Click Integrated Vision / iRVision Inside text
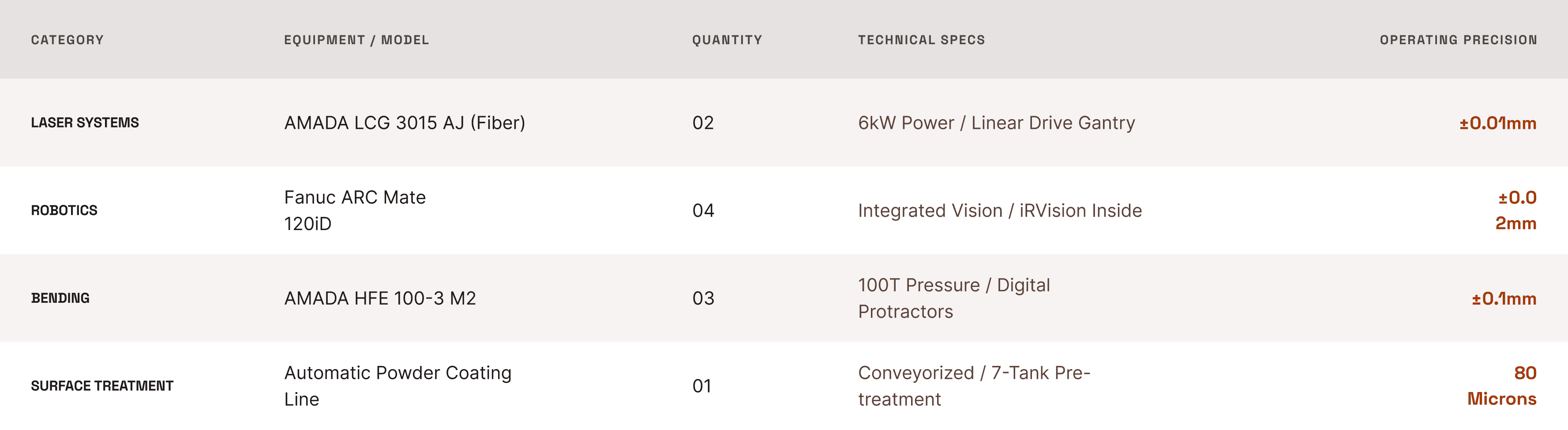Viewport: 1568px width, 430px height. point(999,210)
